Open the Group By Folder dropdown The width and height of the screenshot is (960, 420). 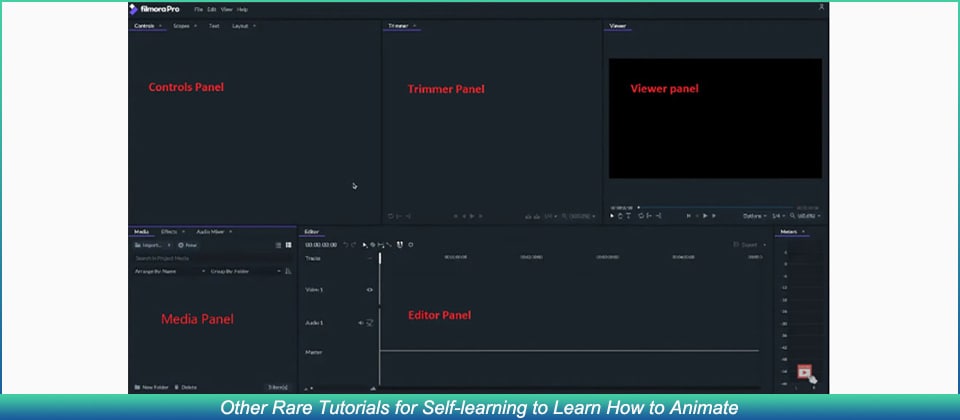[x=246, y=271]
